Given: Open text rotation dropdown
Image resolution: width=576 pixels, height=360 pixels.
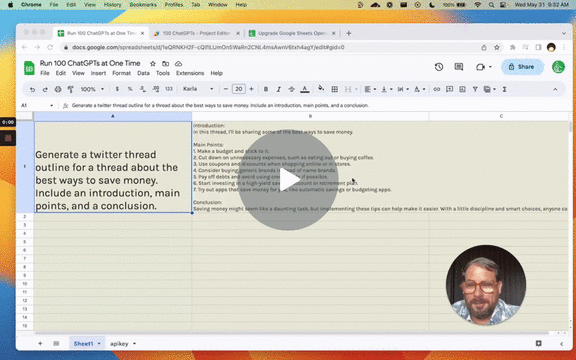Looking at the screenshot, I should tap(420, 89).
